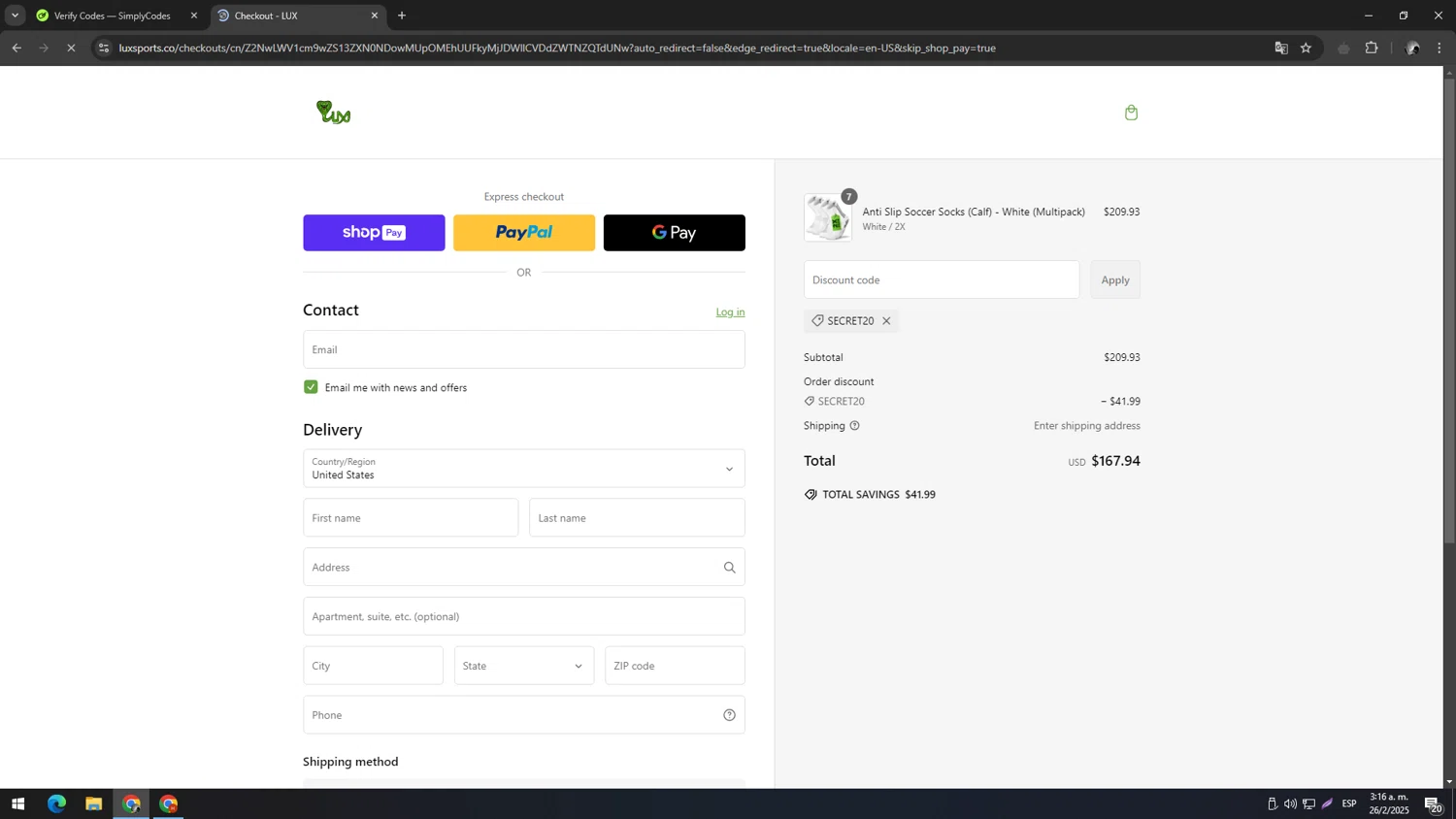This screenshot has width=1456, height=819.
Task: Click the second Chrome taskbar icon
Action: [169, 803]
